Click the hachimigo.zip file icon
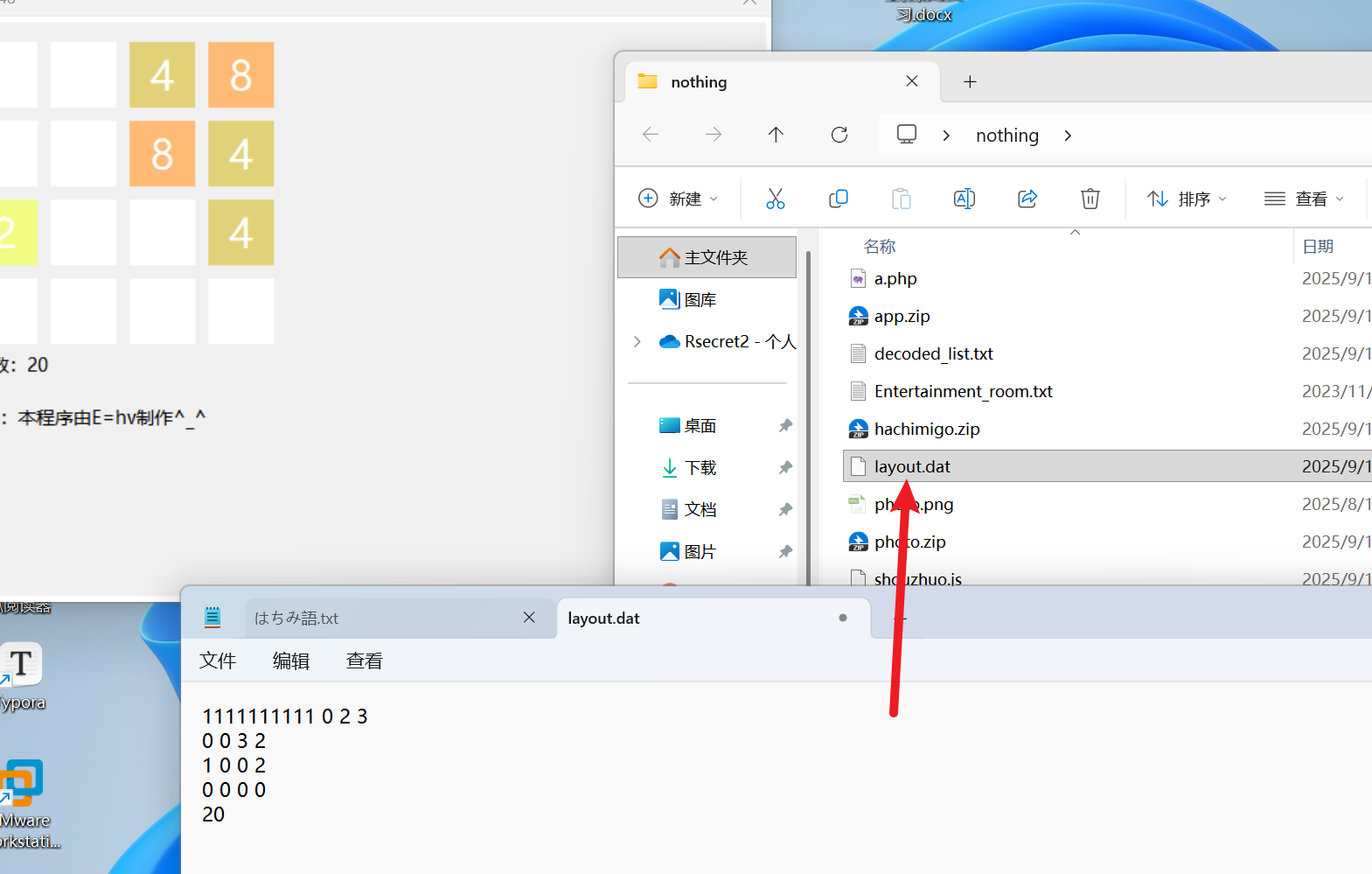The width and height of the screenshot is (1372, 874). pos(859,429)
